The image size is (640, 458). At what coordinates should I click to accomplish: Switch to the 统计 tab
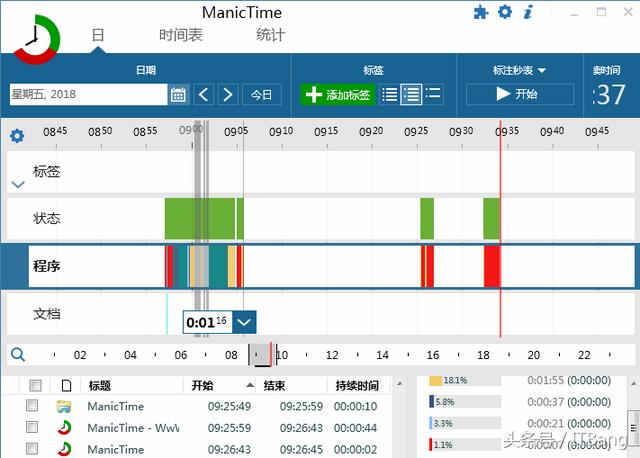(x=270, y=35)
